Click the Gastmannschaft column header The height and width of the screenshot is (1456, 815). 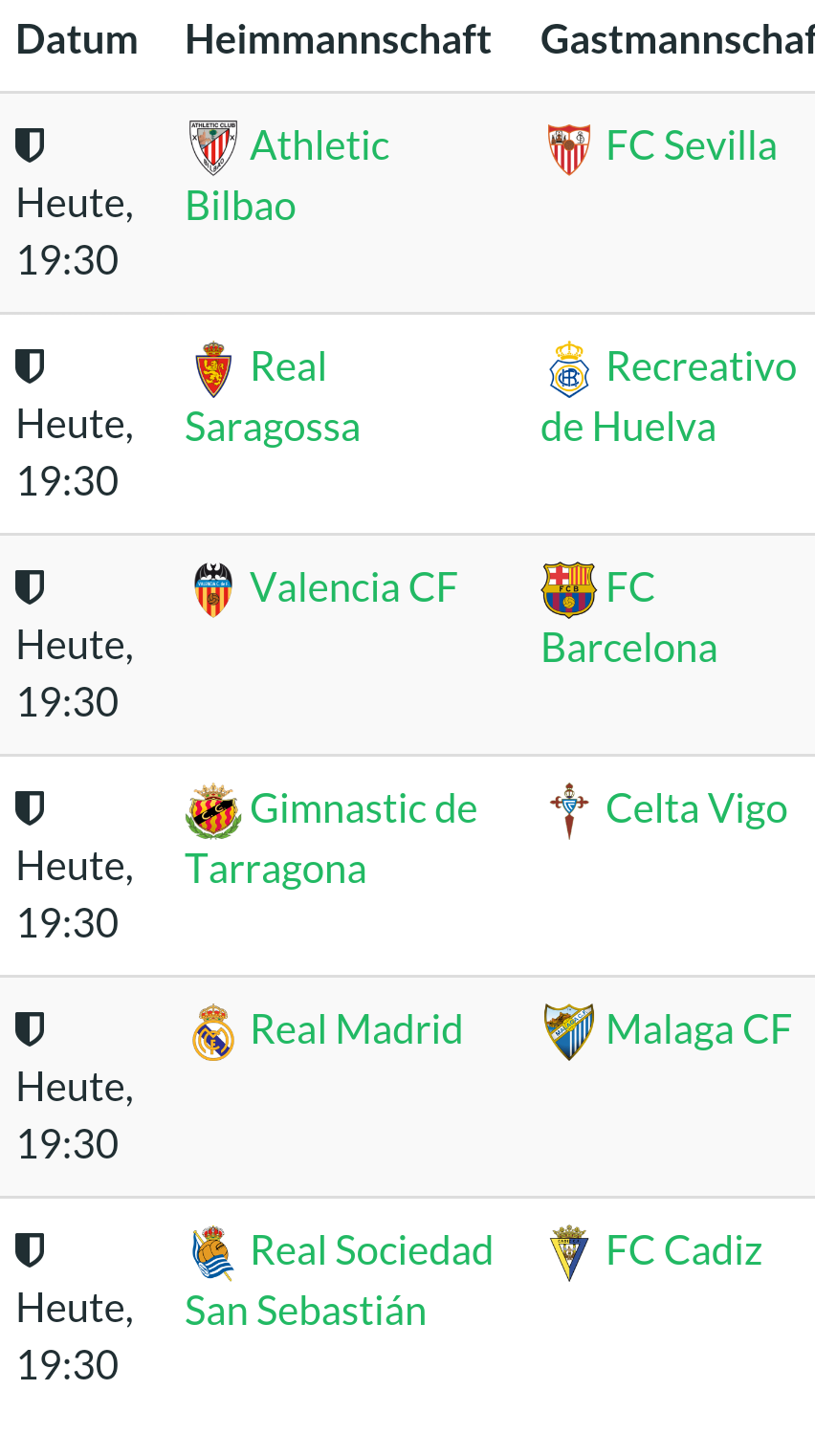(677, 40)
